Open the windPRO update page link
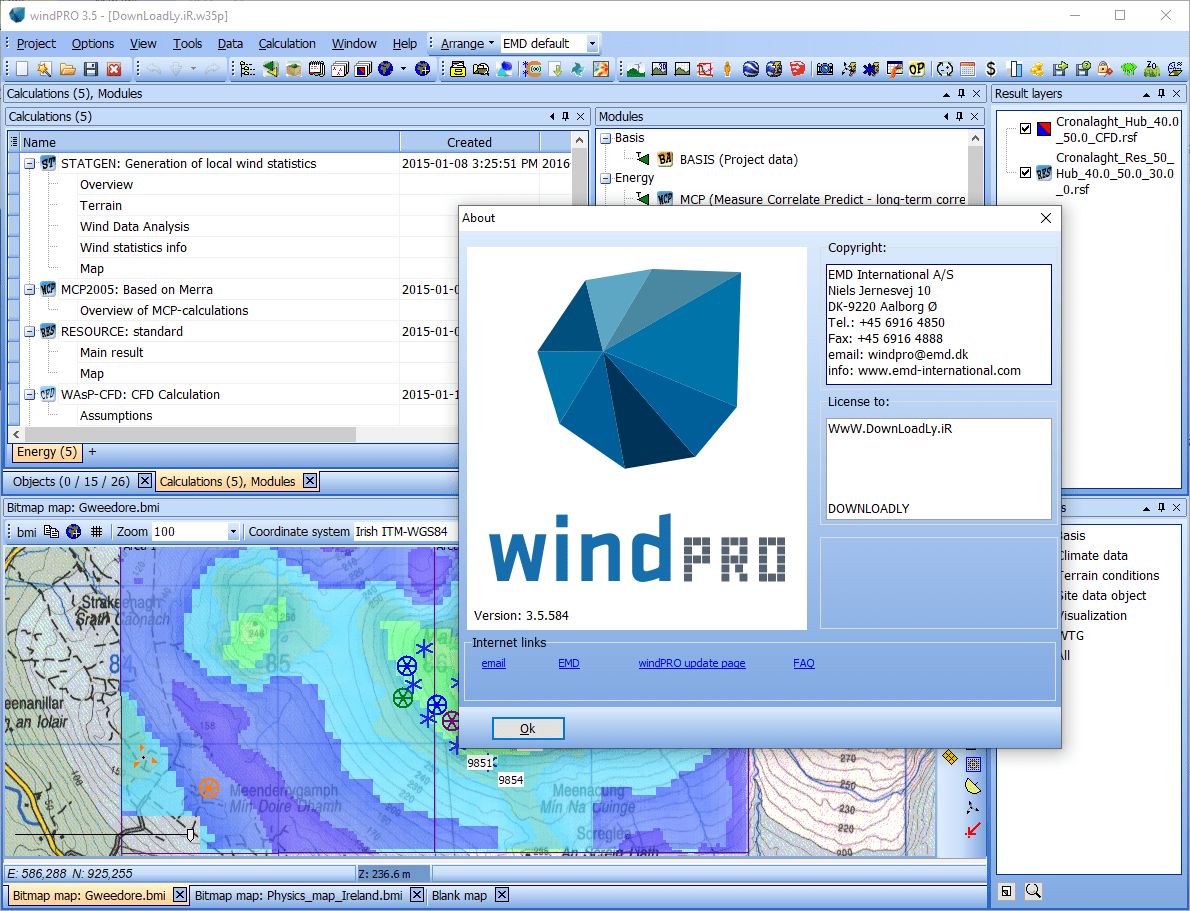 692,662
